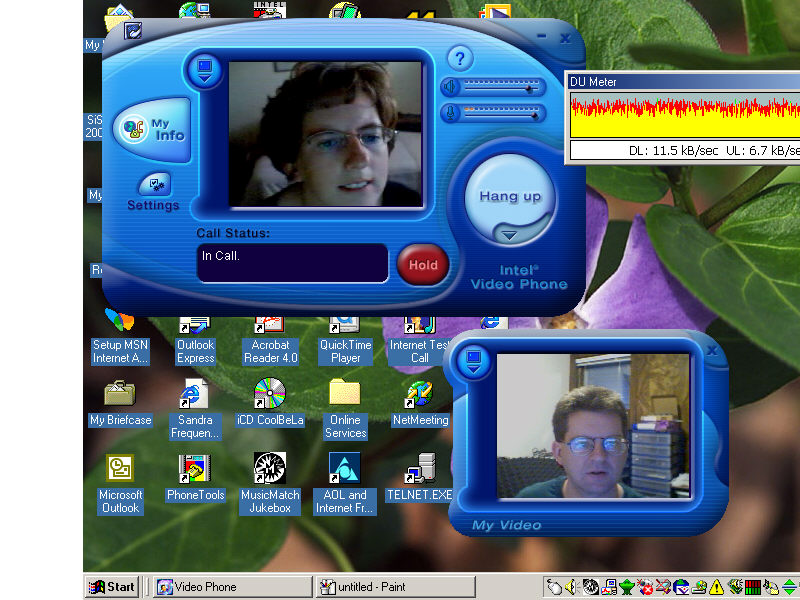Open remote video monitor dropdown

[x=205, y=71]
